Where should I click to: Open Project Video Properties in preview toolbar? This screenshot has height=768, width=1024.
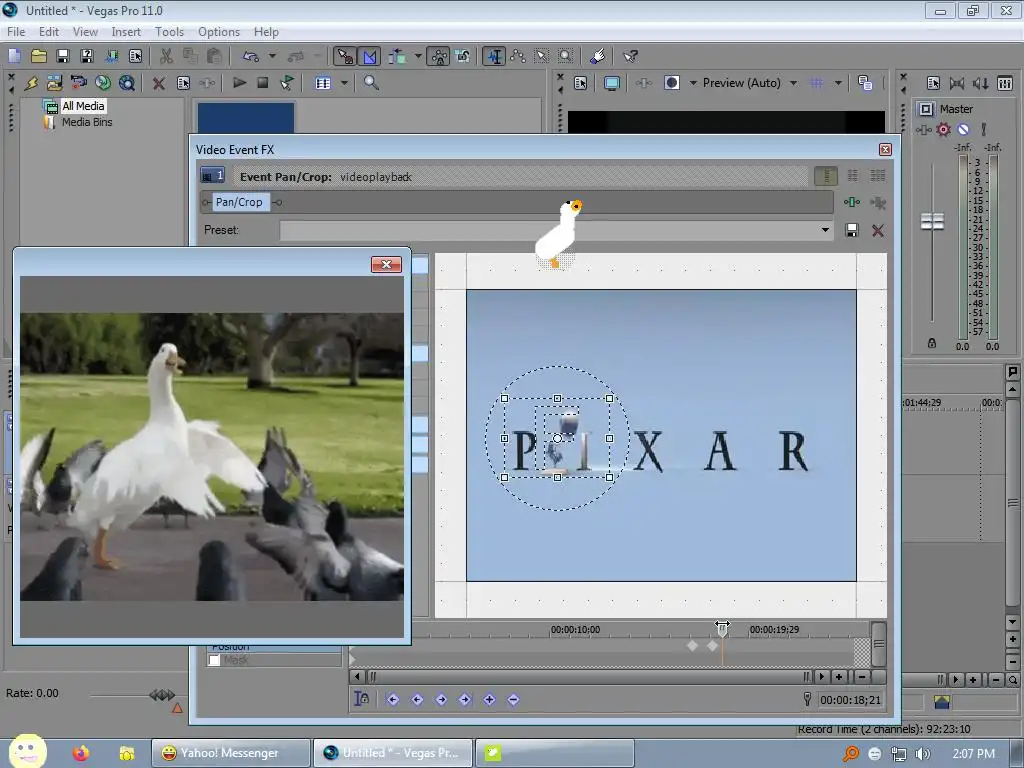(x=581, y=83)
